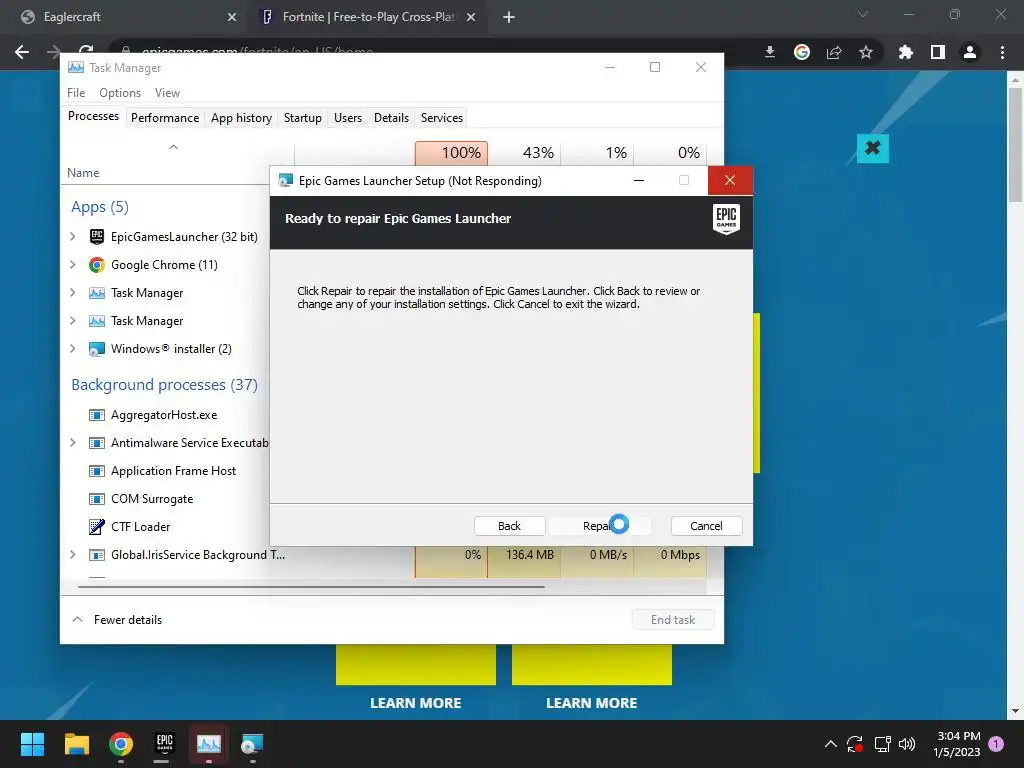Open File Explorer from the taskbar
Image resolution: width=1024 pixels, height=768 pixels.
click(76, 744)
